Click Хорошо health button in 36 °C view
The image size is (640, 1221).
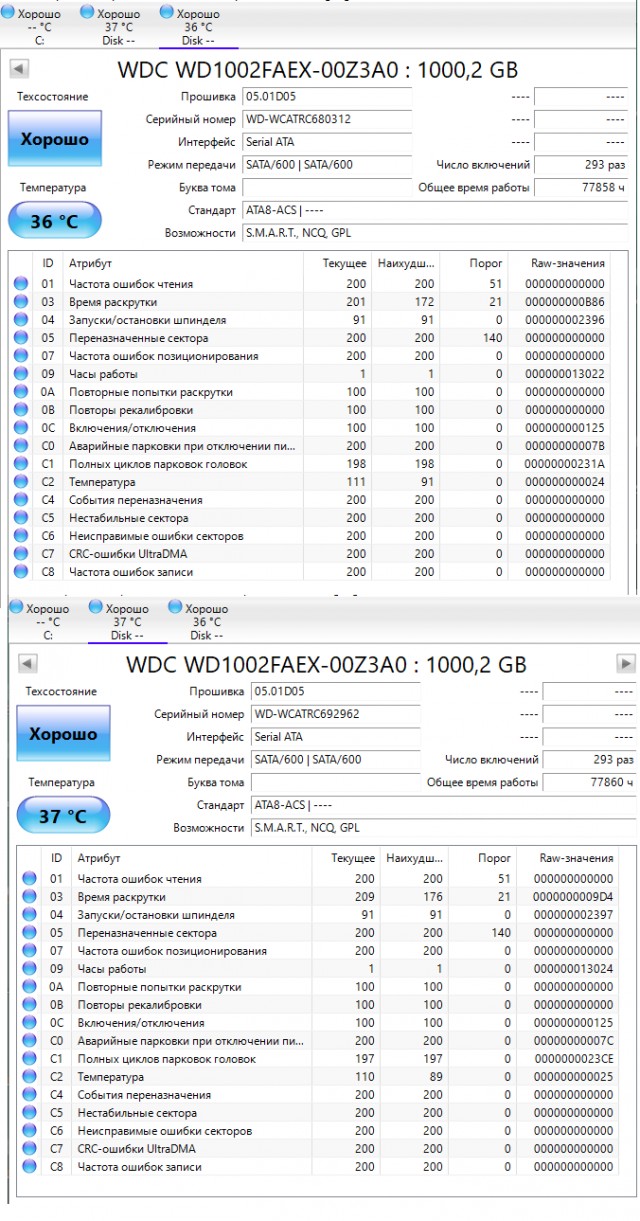pyautogui.click(x=55, y=139)
